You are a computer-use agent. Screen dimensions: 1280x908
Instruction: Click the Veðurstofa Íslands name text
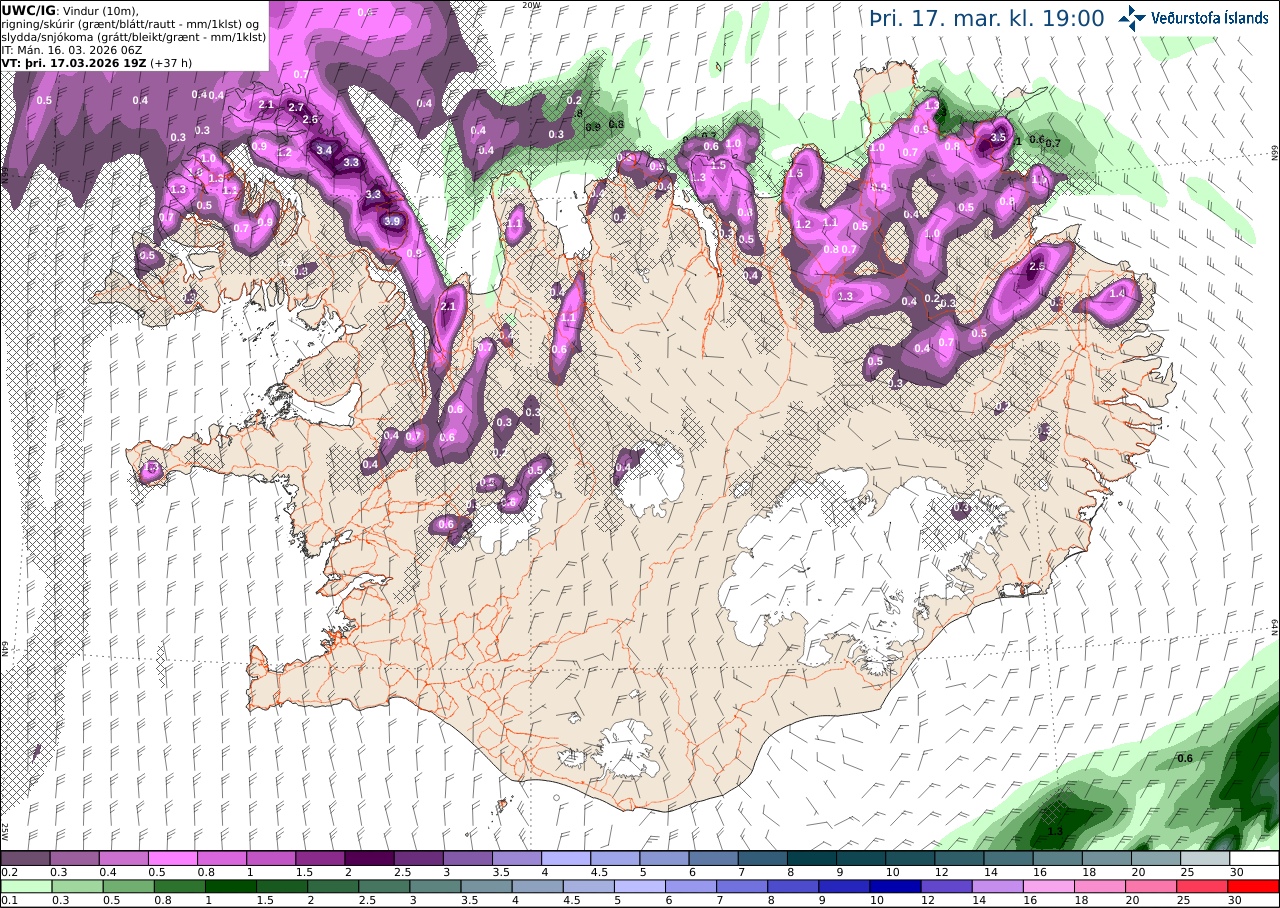tap(1210, 17)
